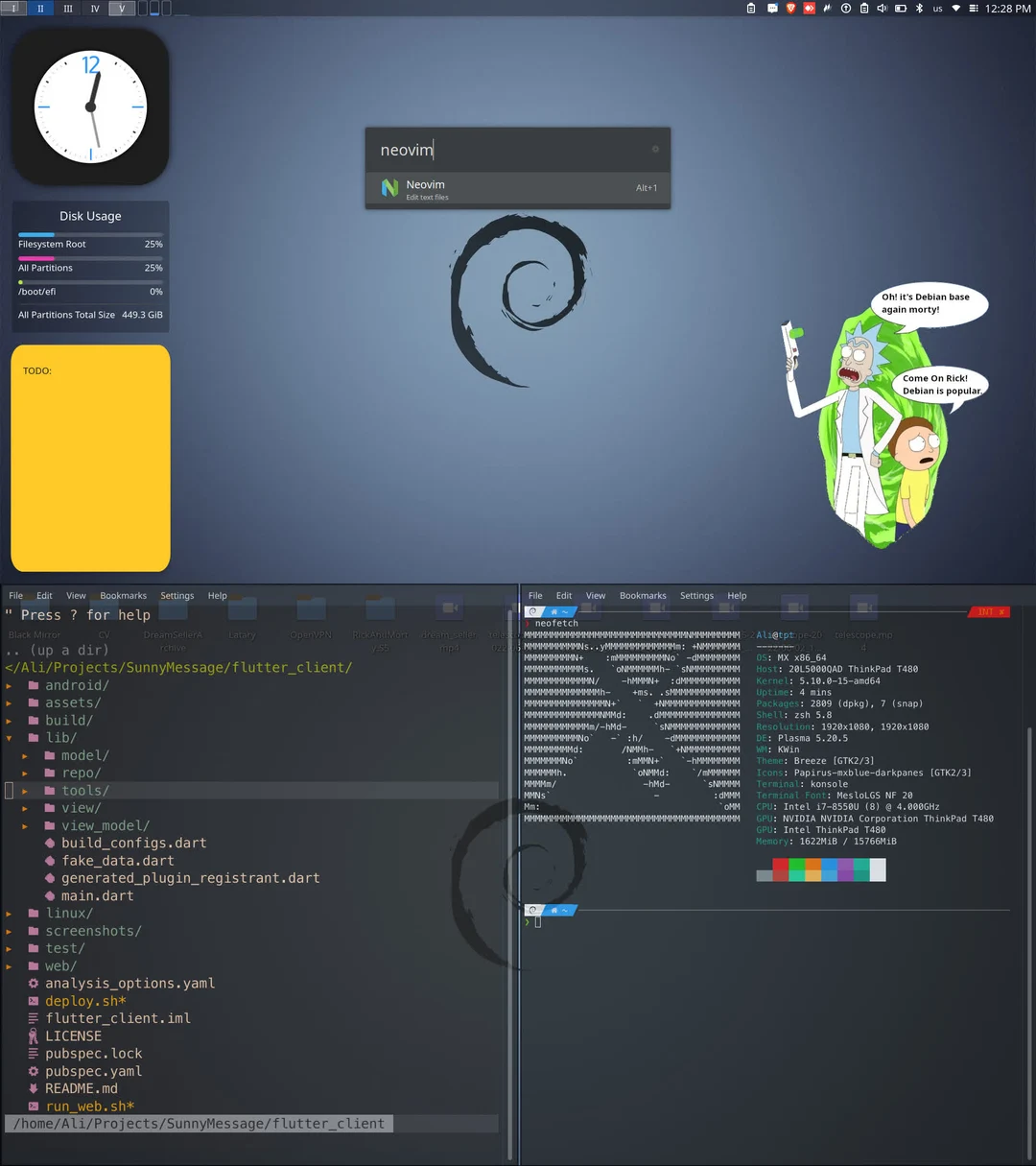Click the battery indicator in the system tray
The image size is (1036, 1166).
[x=901, y=8]
